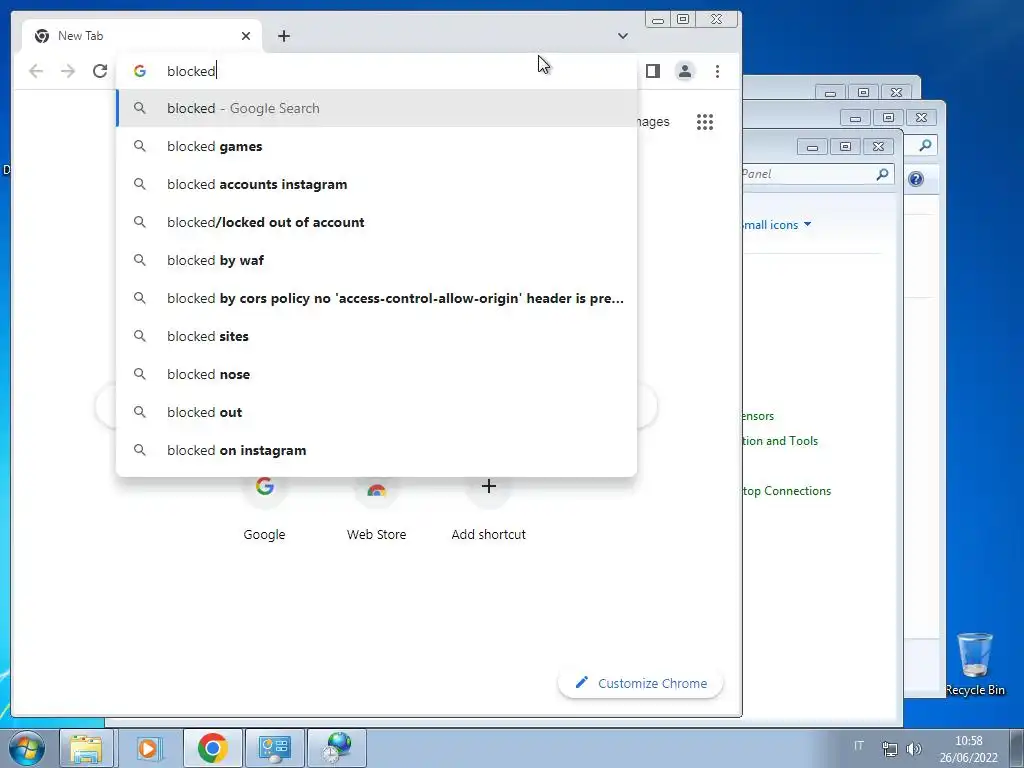Open the Google shortcut tile
1024x768 pixels.
264,508
